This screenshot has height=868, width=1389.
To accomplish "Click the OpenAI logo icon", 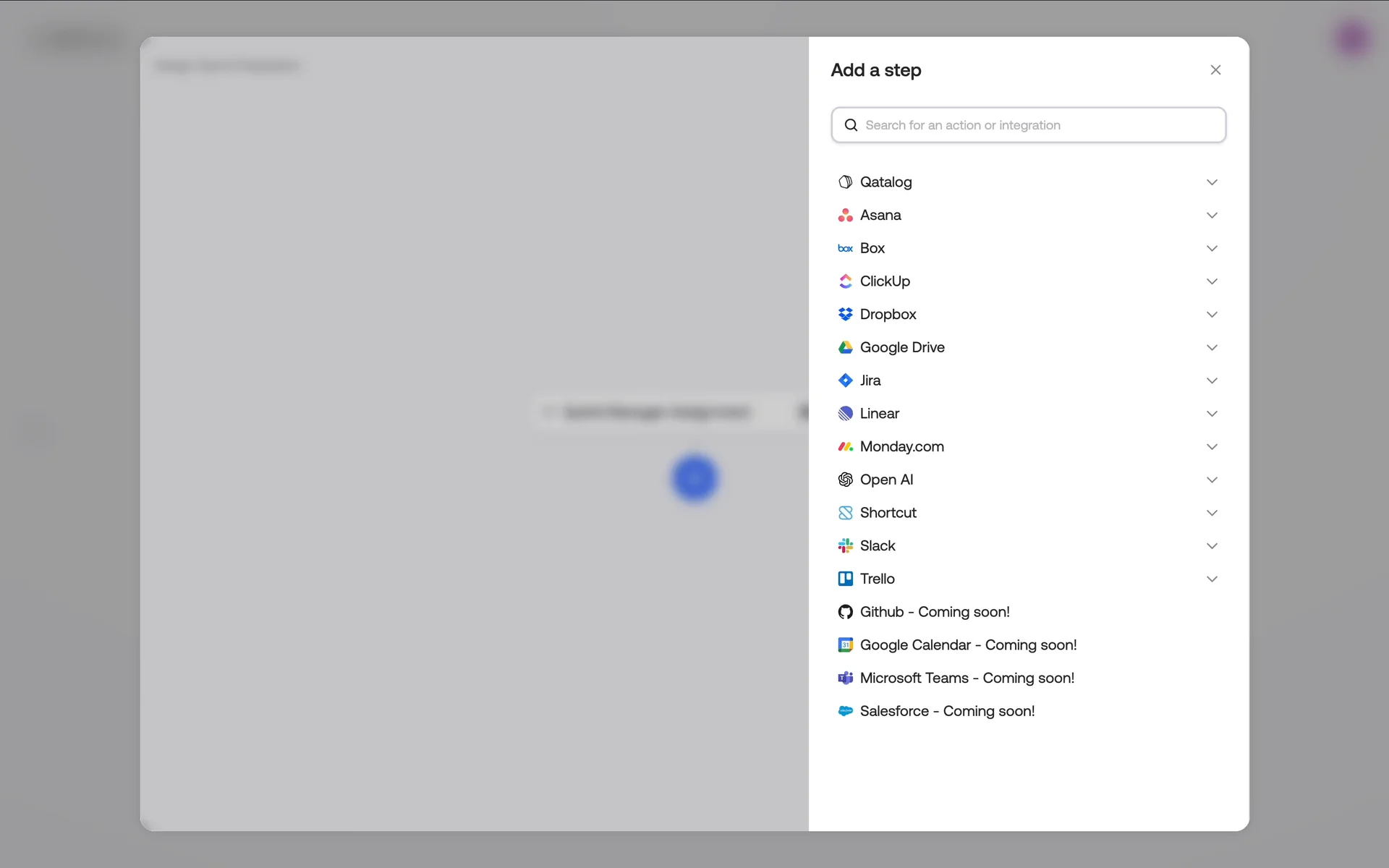I will (x=845, y=480).
